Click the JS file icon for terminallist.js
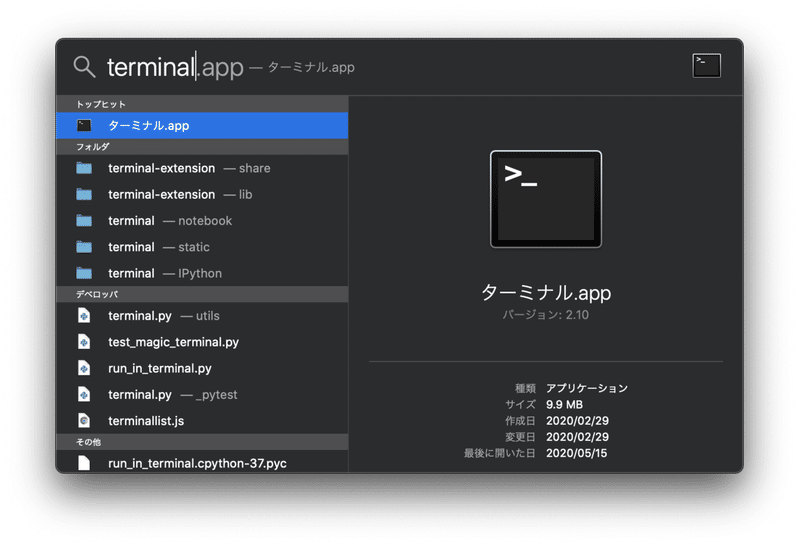This screenshot has height=548, width=800. 84,421
